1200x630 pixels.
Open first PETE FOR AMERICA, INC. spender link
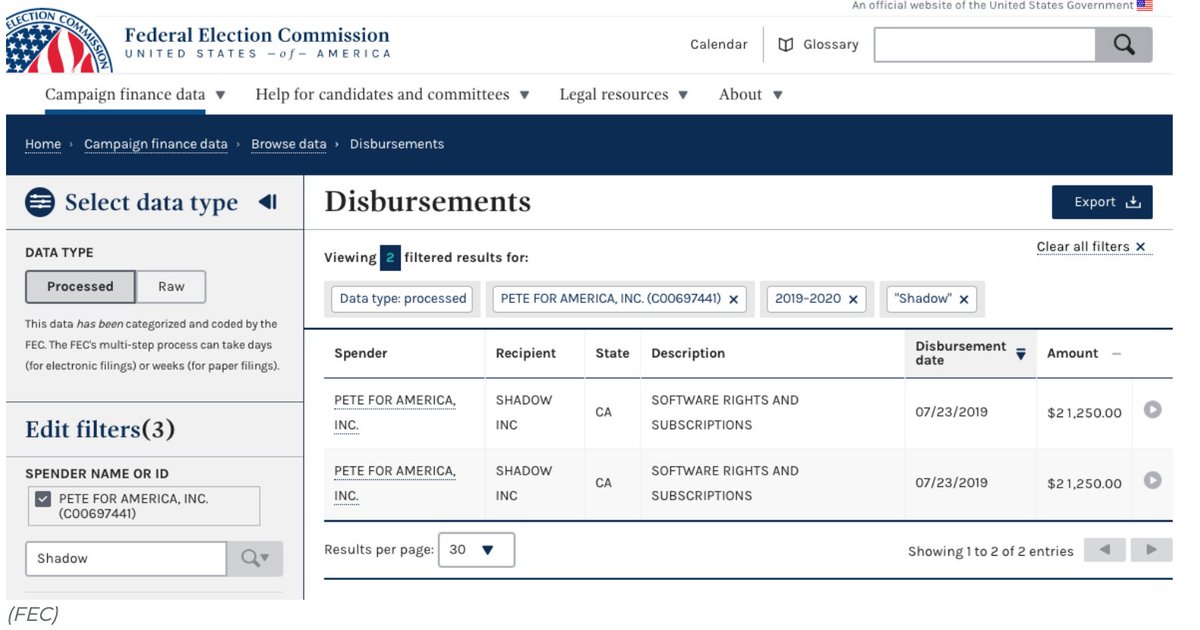pyautogui.click(x=395, y=412)
